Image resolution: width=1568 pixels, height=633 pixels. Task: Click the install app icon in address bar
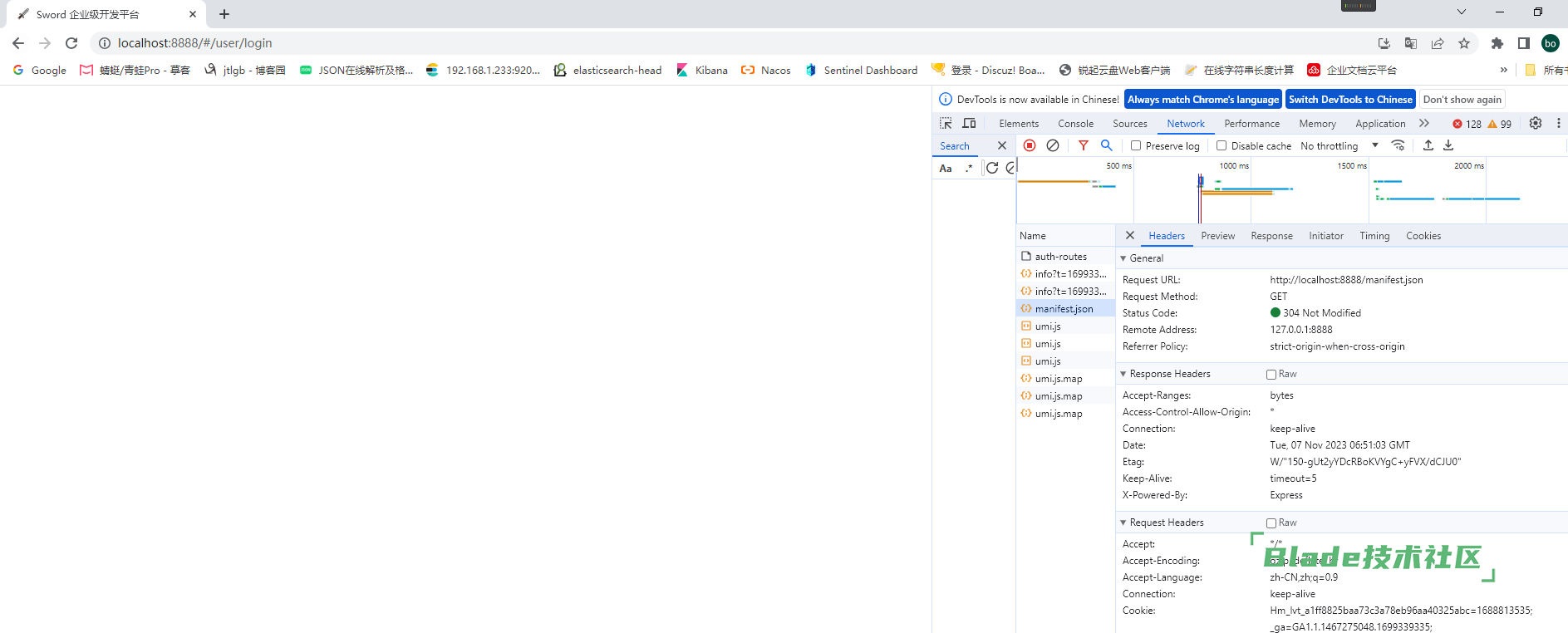tap(1384, 43)
